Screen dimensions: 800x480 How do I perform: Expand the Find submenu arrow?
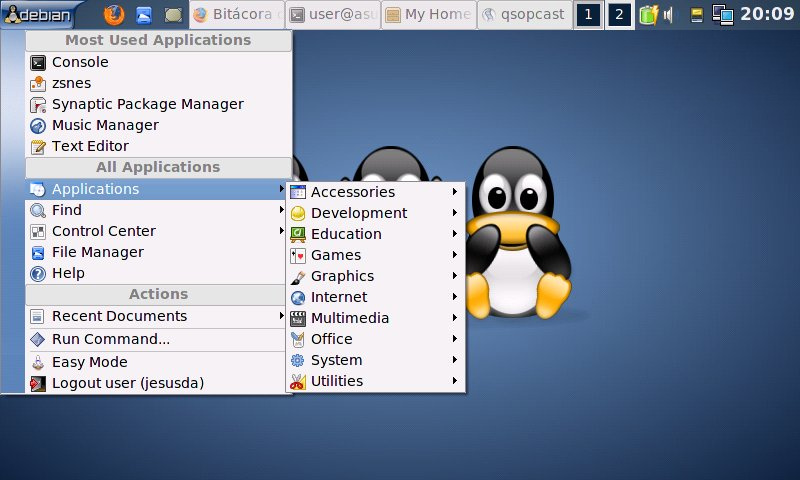coord(281,210)
